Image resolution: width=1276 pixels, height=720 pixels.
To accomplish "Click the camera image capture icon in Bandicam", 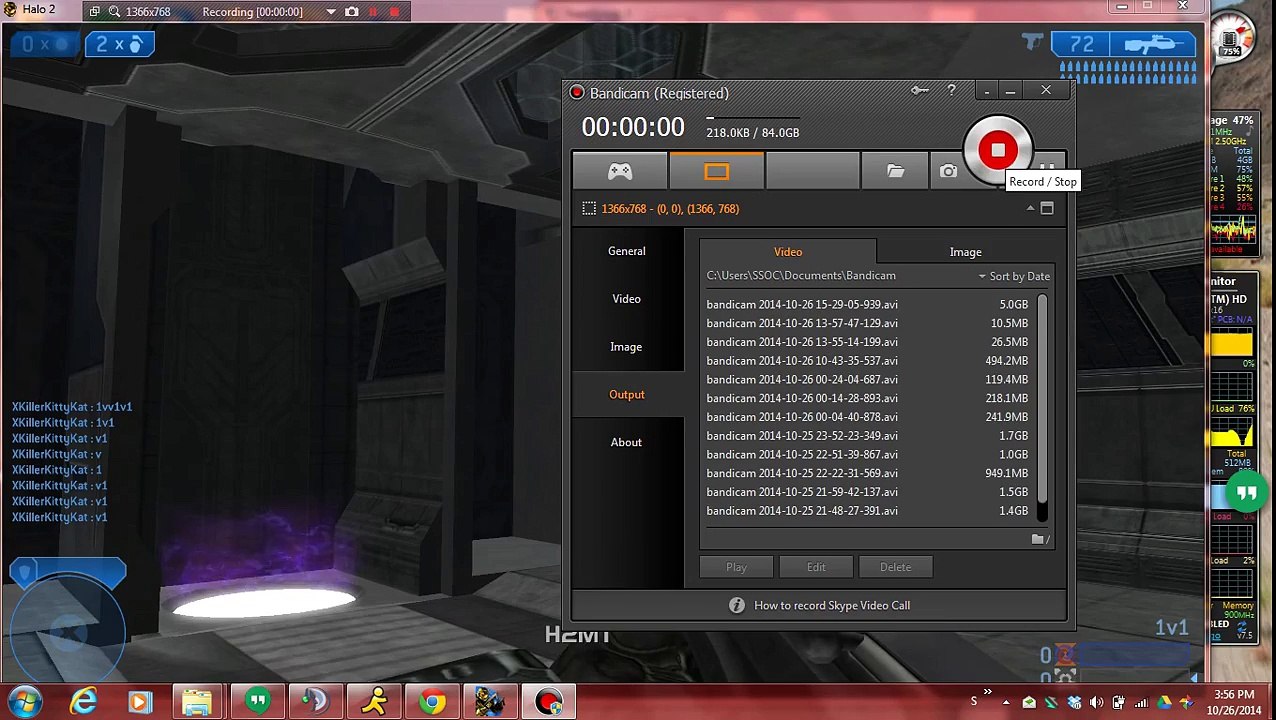I will tap(948, 172).
